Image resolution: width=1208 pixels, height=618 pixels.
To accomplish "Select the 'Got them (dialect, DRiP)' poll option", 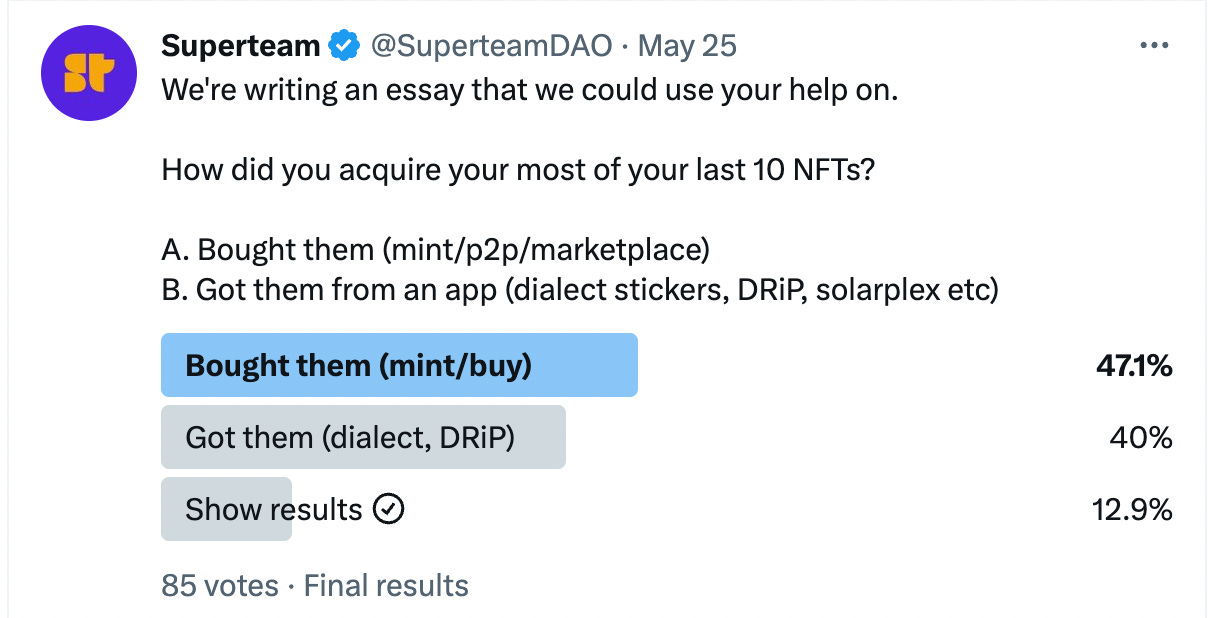I will pos(363,437).
